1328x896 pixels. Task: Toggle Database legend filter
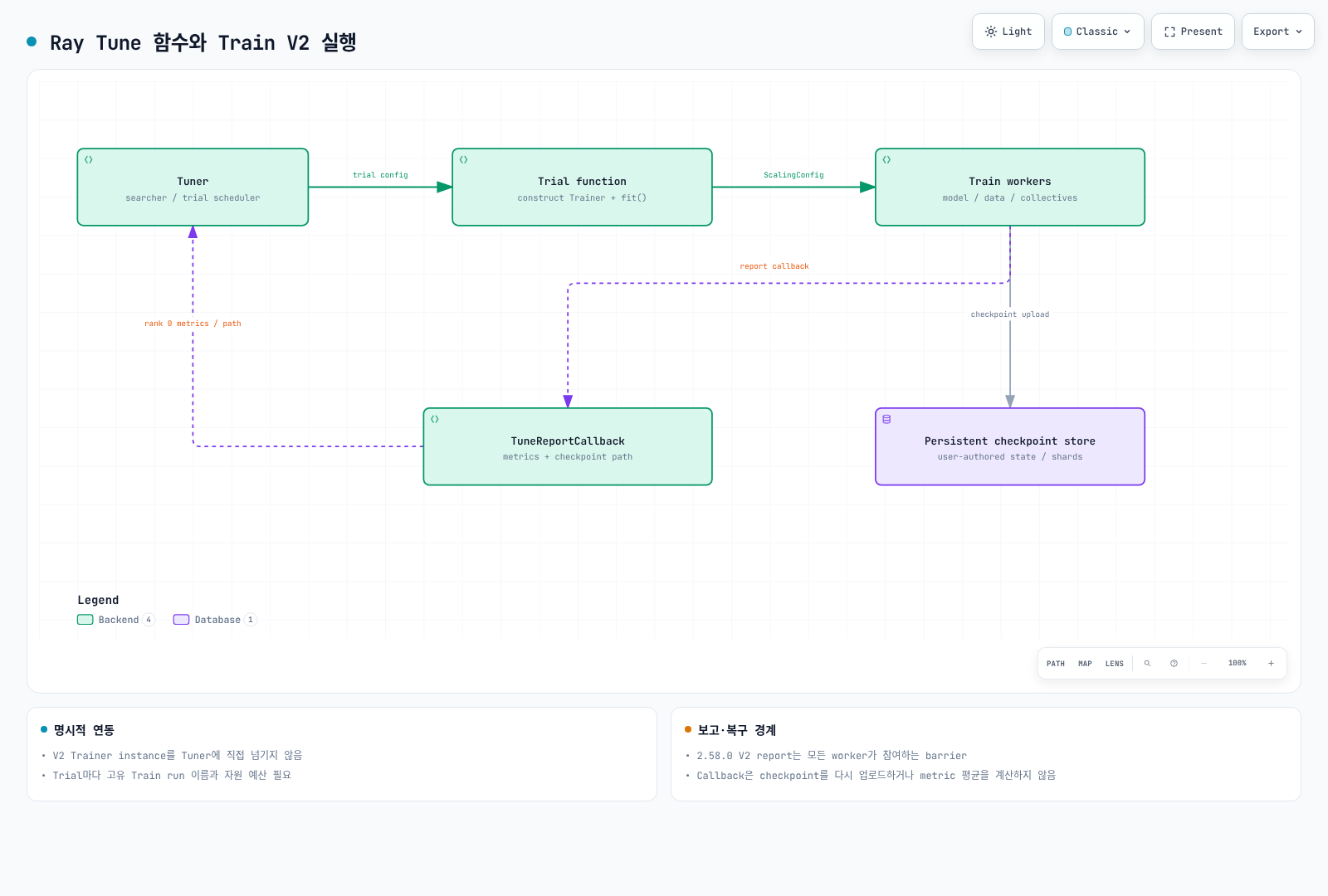[x=215, y=620]
